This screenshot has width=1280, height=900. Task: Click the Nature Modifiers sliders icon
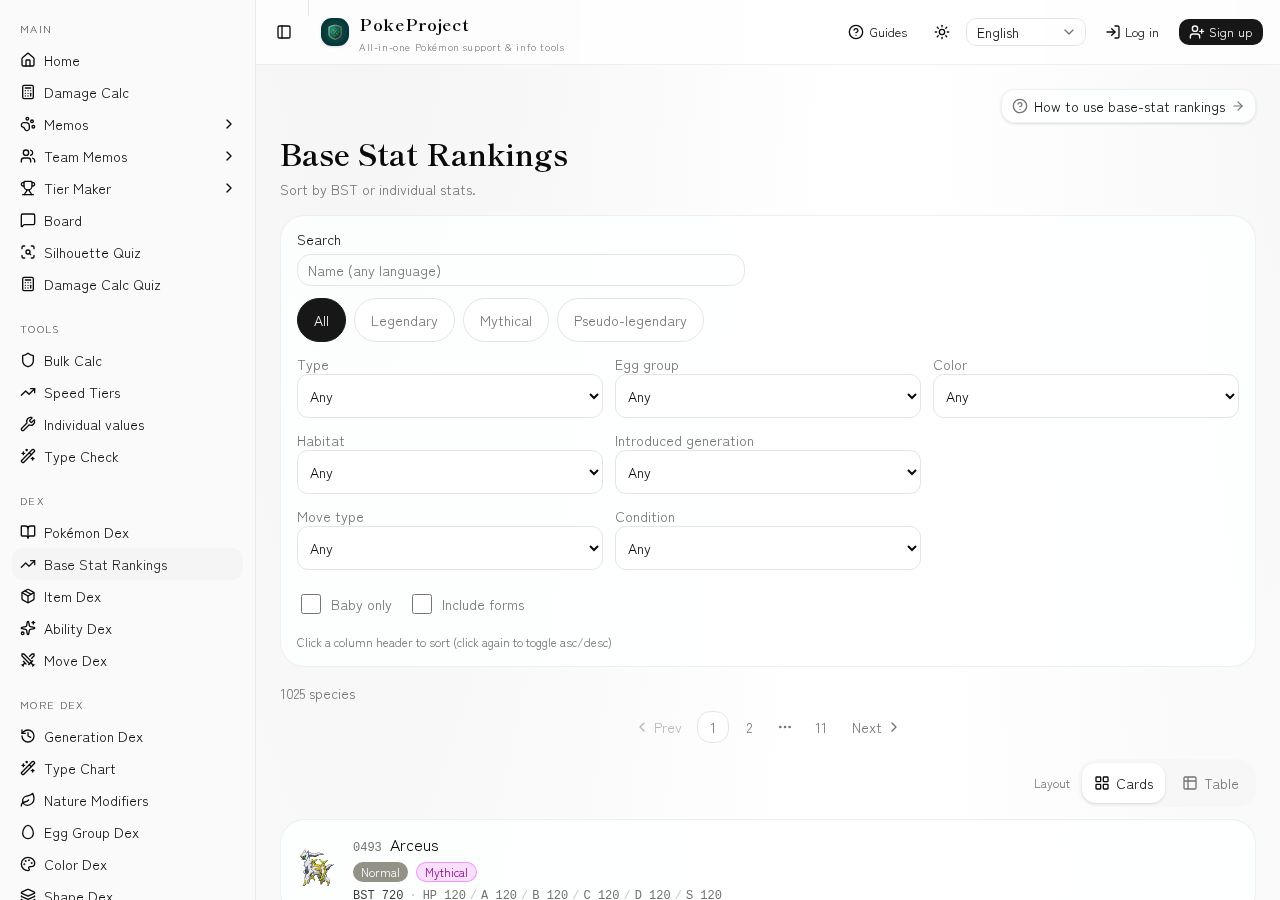[x=28, y=800]
